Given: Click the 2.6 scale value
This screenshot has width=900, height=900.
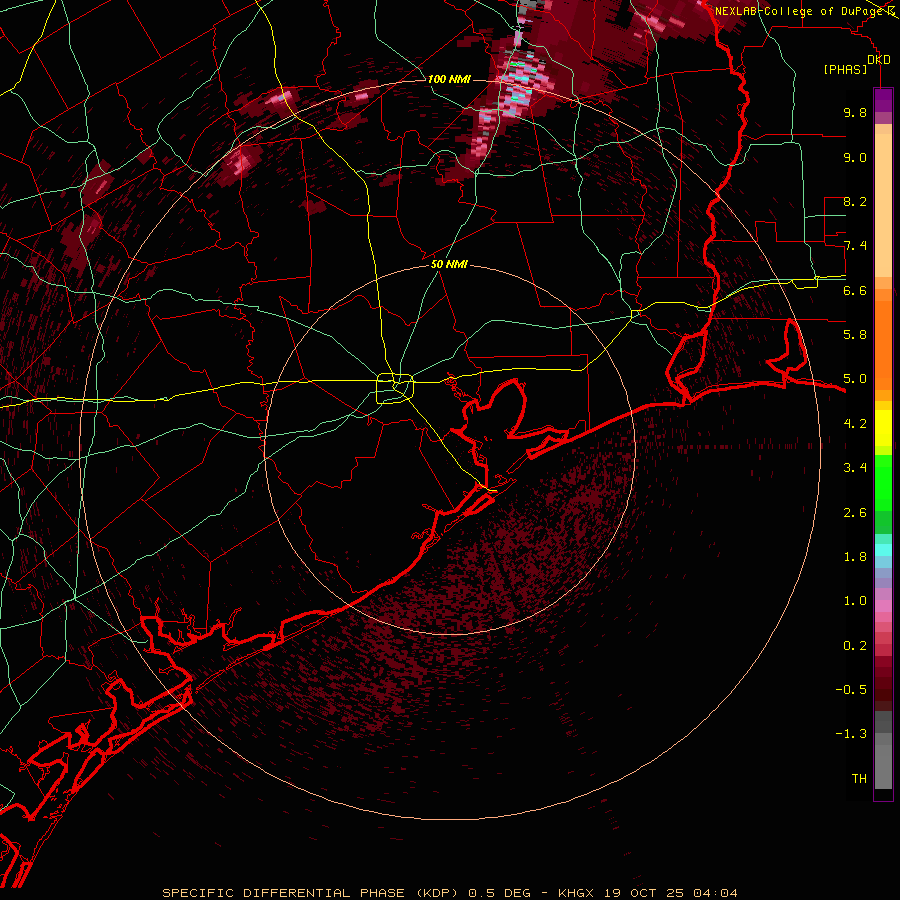Looking at the screenshot, I should [855, 513].
